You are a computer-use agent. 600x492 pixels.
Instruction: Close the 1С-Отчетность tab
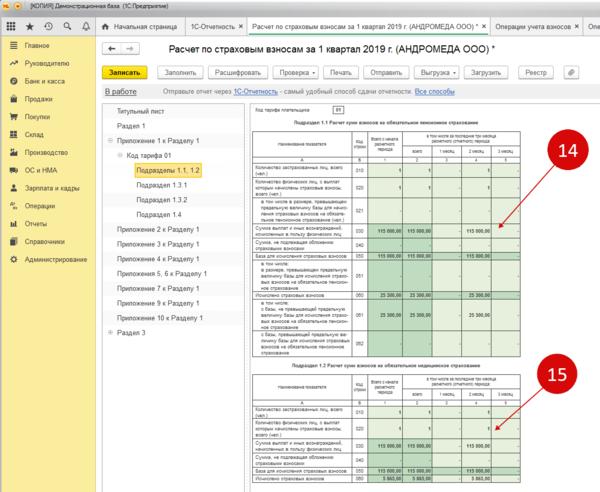point(241,26)
